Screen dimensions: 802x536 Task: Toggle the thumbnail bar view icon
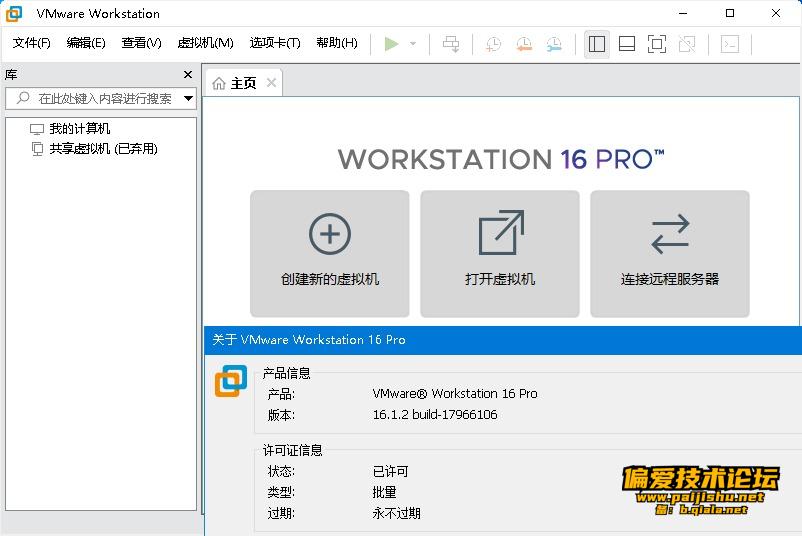coord(627,44)
